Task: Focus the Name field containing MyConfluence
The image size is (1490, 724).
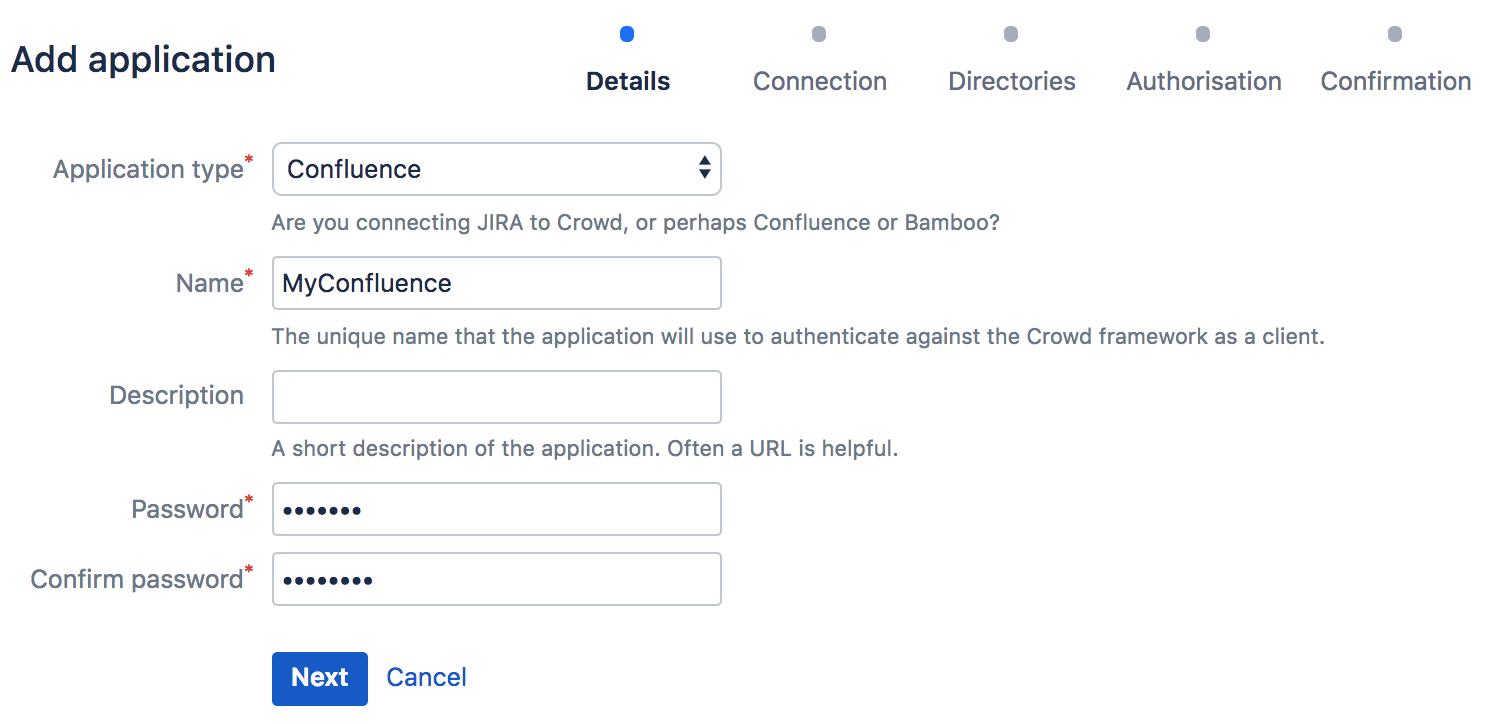Action: point(496,283)
